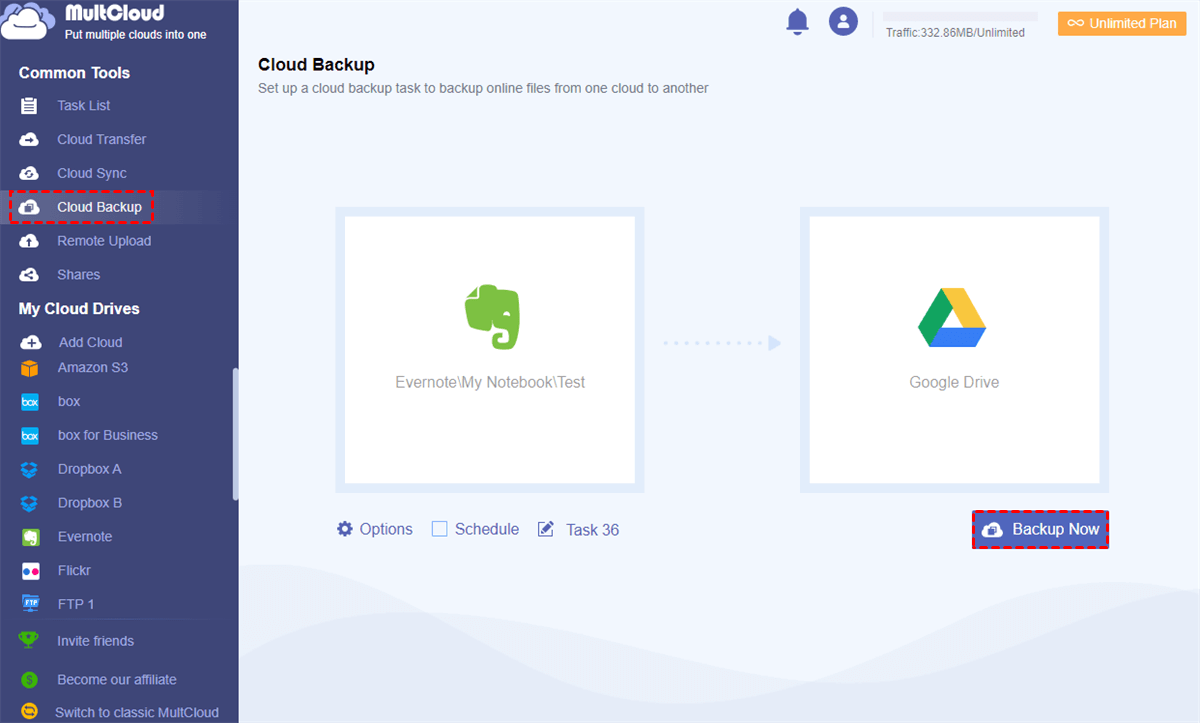Click the Invite friends trophy icon
The width and height of the screenshot is (1200, 723).
(29, 640)
